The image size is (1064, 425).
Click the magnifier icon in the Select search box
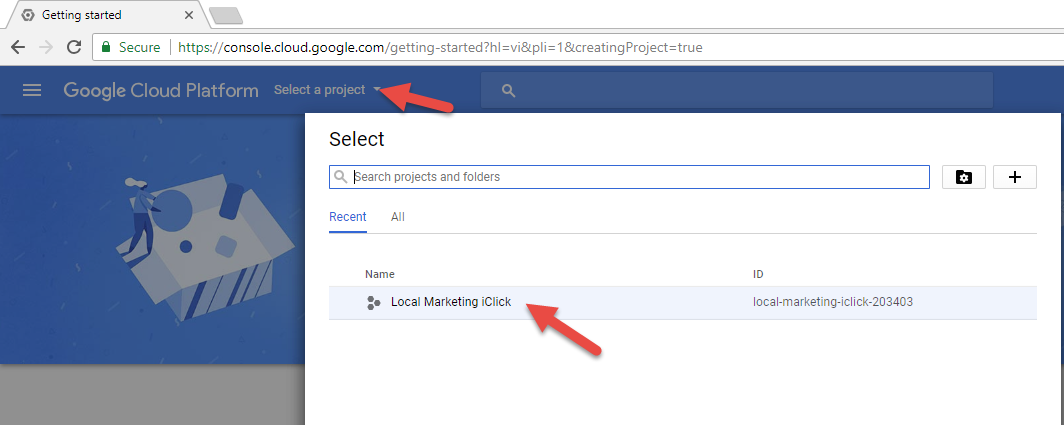341,177
